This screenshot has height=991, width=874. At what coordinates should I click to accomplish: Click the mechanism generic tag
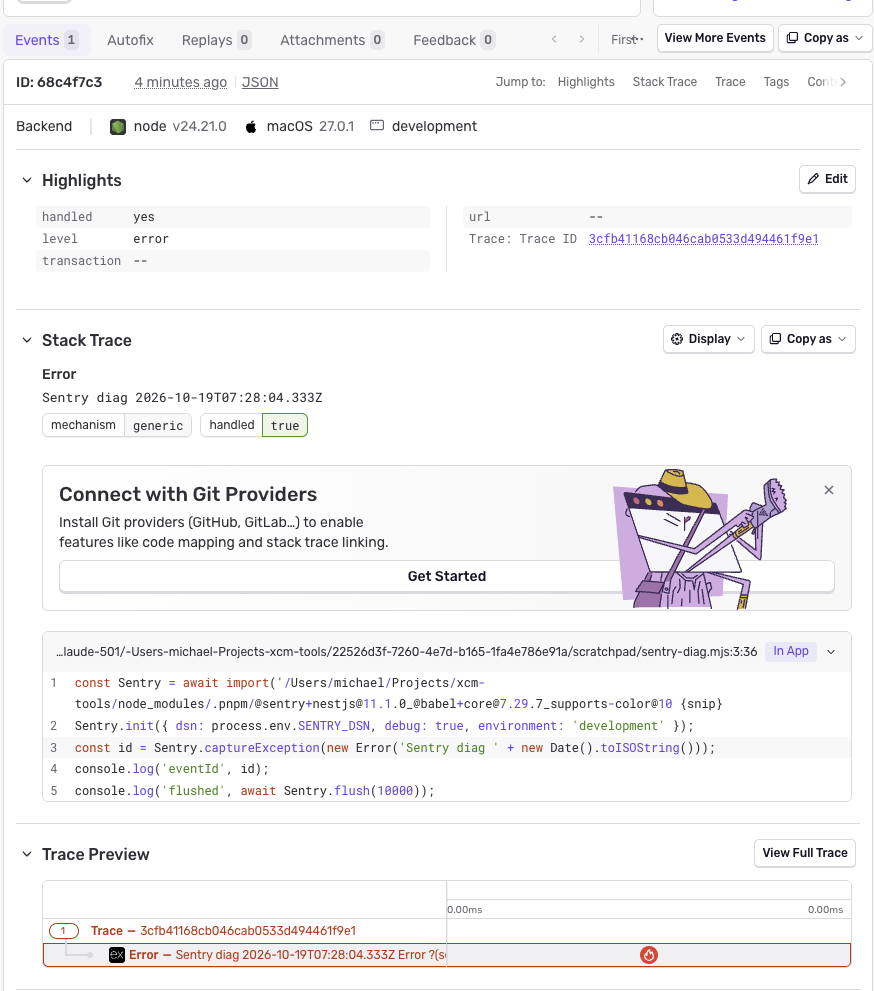click(x=117, y=425)
